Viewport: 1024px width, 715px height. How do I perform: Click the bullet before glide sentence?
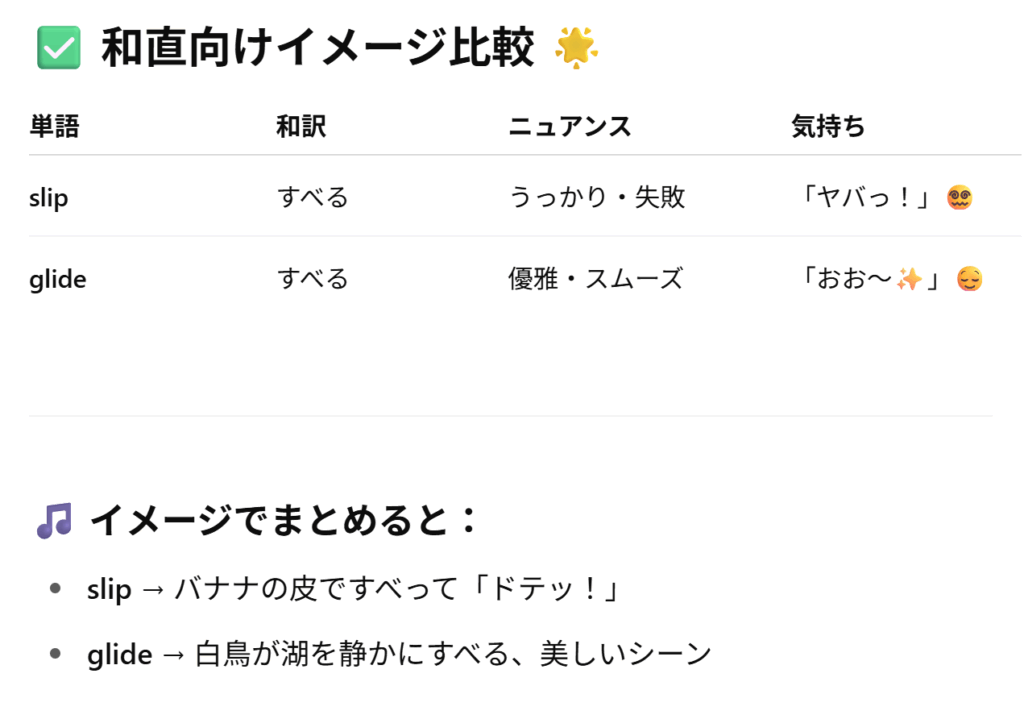click(56, 653)
